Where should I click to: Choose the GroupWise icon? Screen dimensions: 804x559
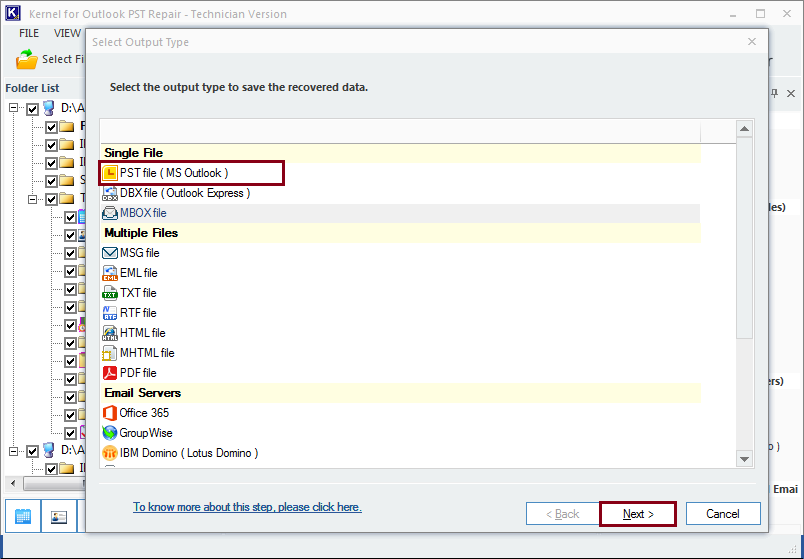click(110, 433)
